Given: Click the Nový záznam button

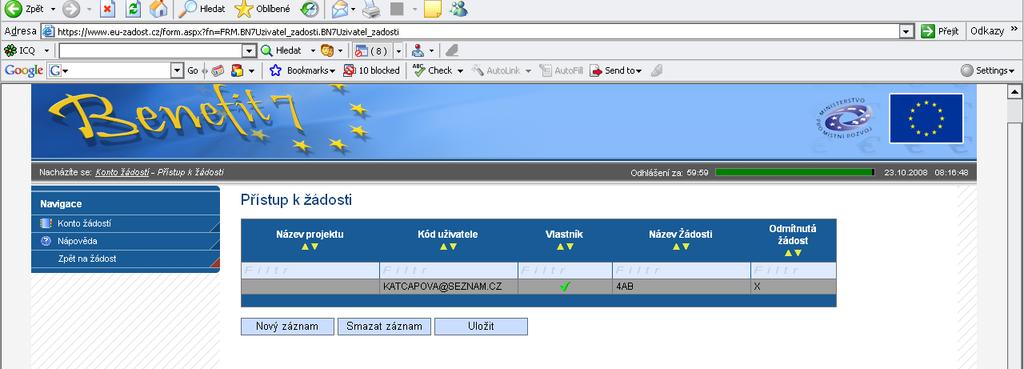Looking at the screenshot, I should [x=287, y=327].
